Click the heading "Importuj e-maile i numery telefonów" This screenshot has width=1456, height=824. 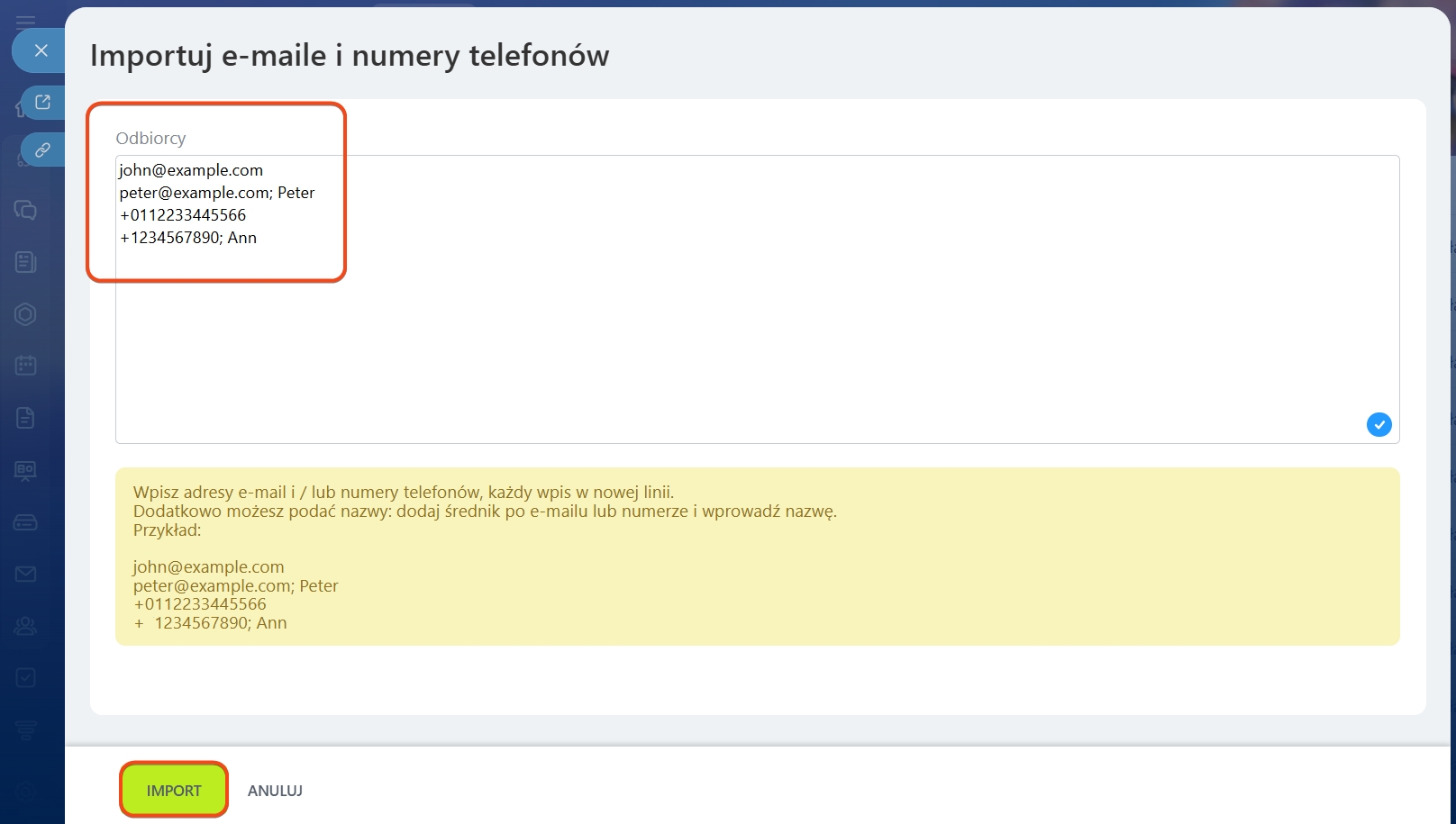coord(350,56)
